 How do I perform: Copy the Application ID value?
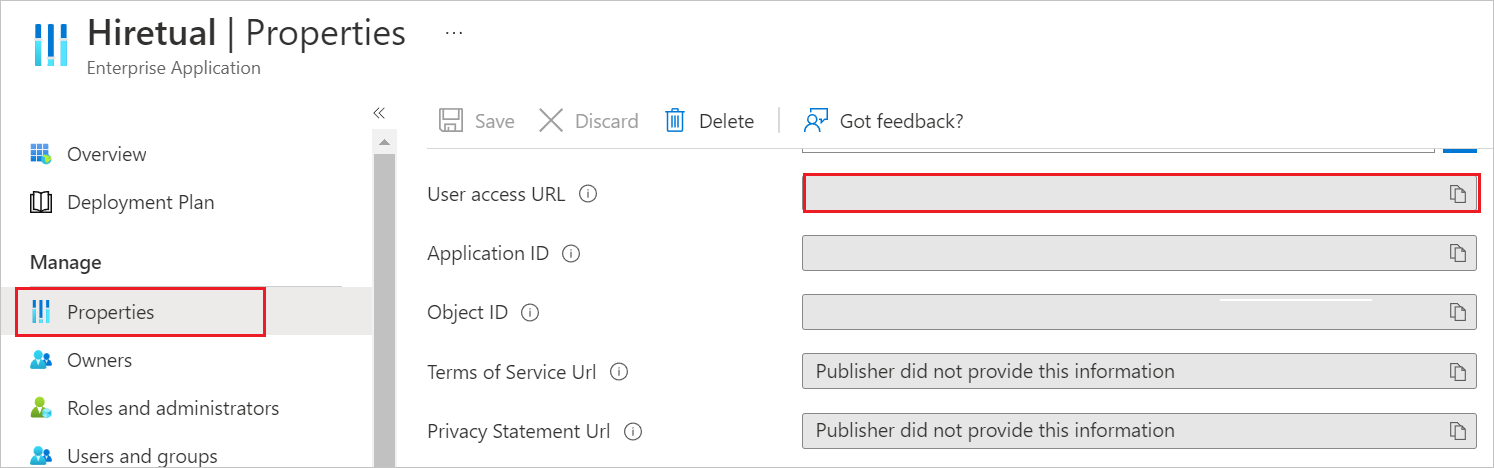pyautogui.click(x=1458, y=253)
